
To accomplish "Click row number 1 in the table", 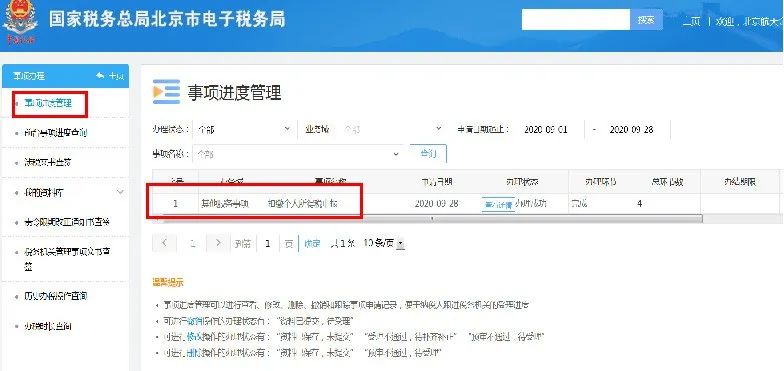I will [175, 204].
